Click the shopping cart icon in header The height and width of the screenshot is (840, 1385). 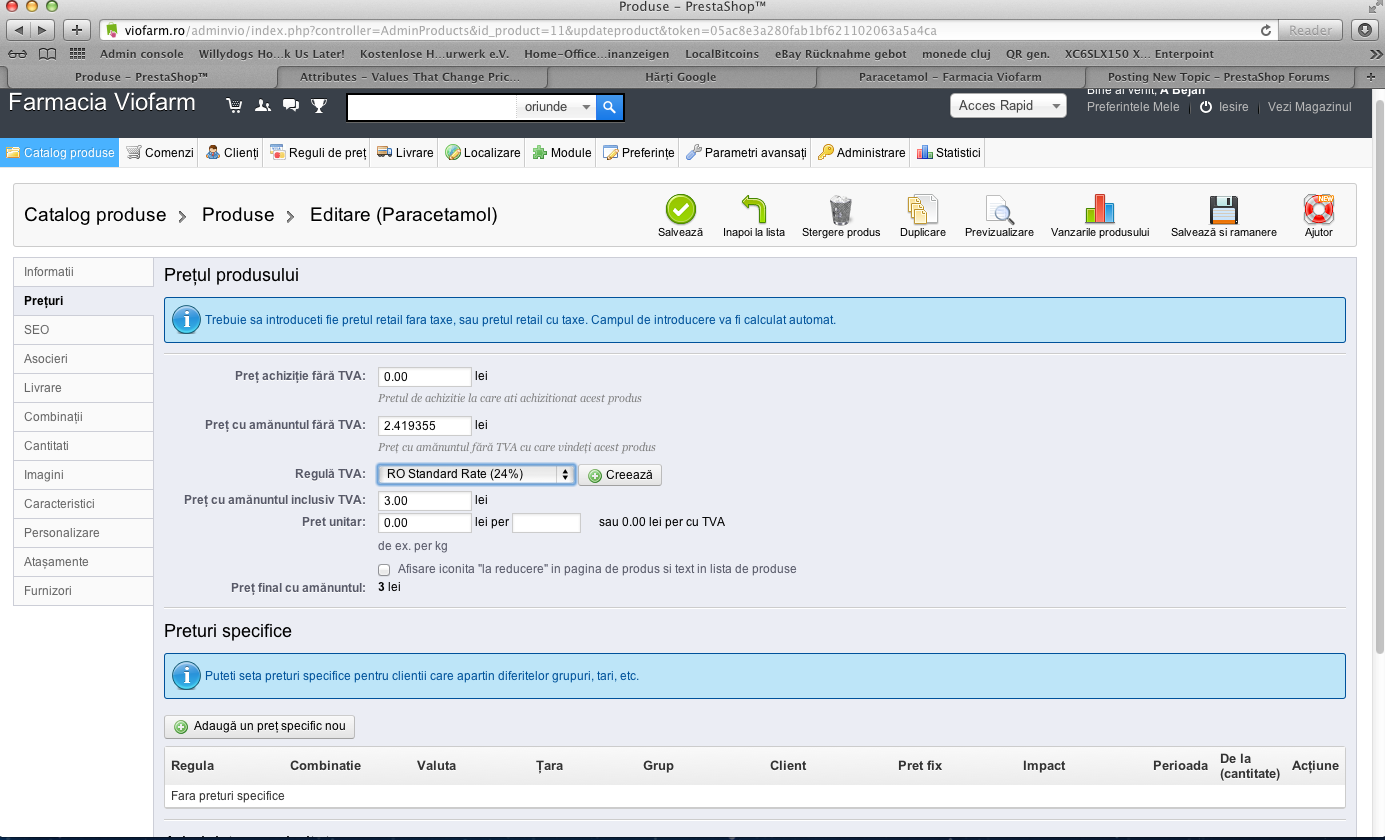pyautogui.click(x=235, y=105)
